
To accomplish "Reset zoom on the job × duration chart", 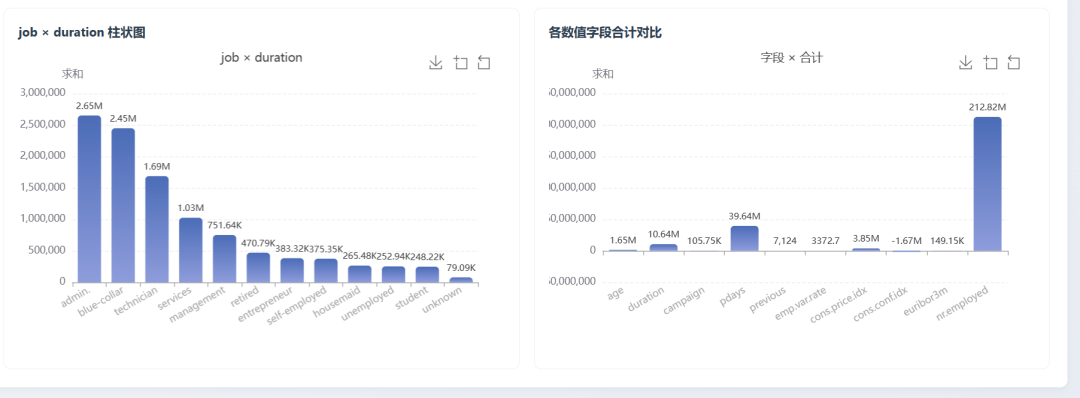I will pos(484,63).
